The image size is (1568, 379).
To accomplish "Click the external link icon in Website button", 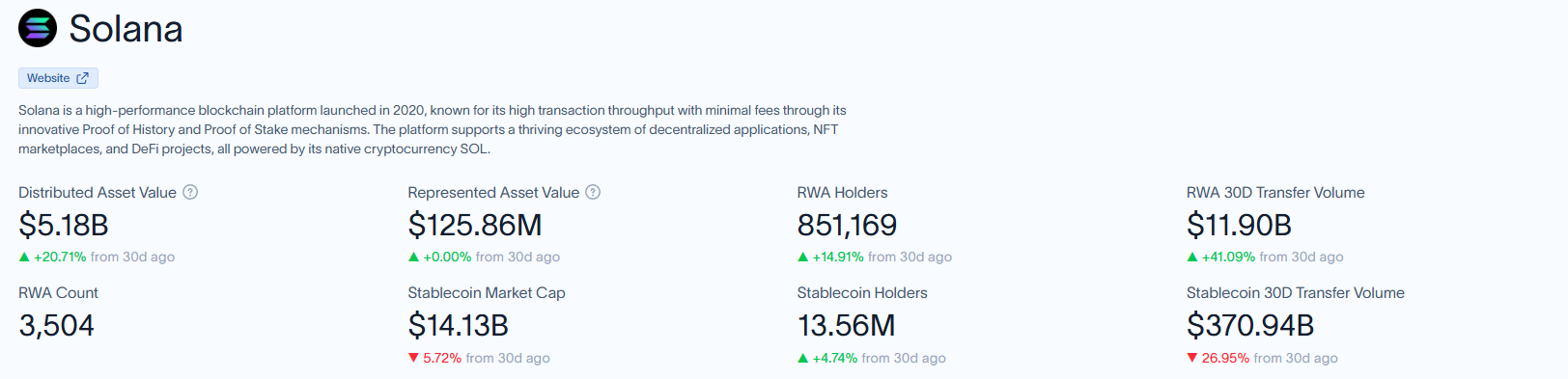I will 82,78.
